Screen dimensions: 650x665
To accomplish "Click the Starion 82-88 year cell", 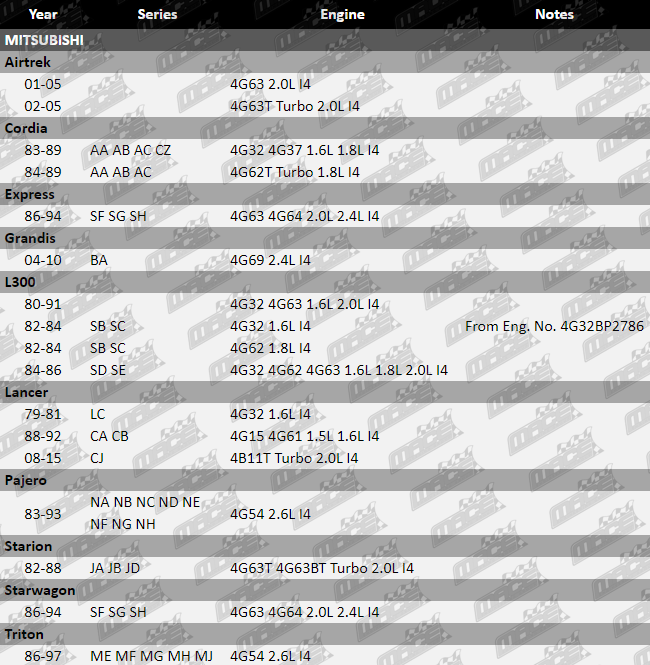I will click(x=43, y=569).
